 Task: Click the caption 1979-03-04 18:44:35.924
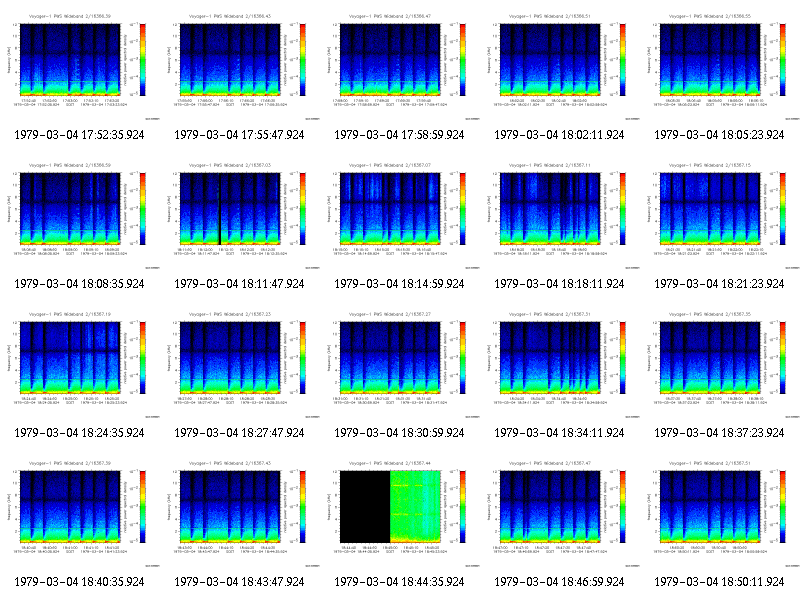pos(399,582)
